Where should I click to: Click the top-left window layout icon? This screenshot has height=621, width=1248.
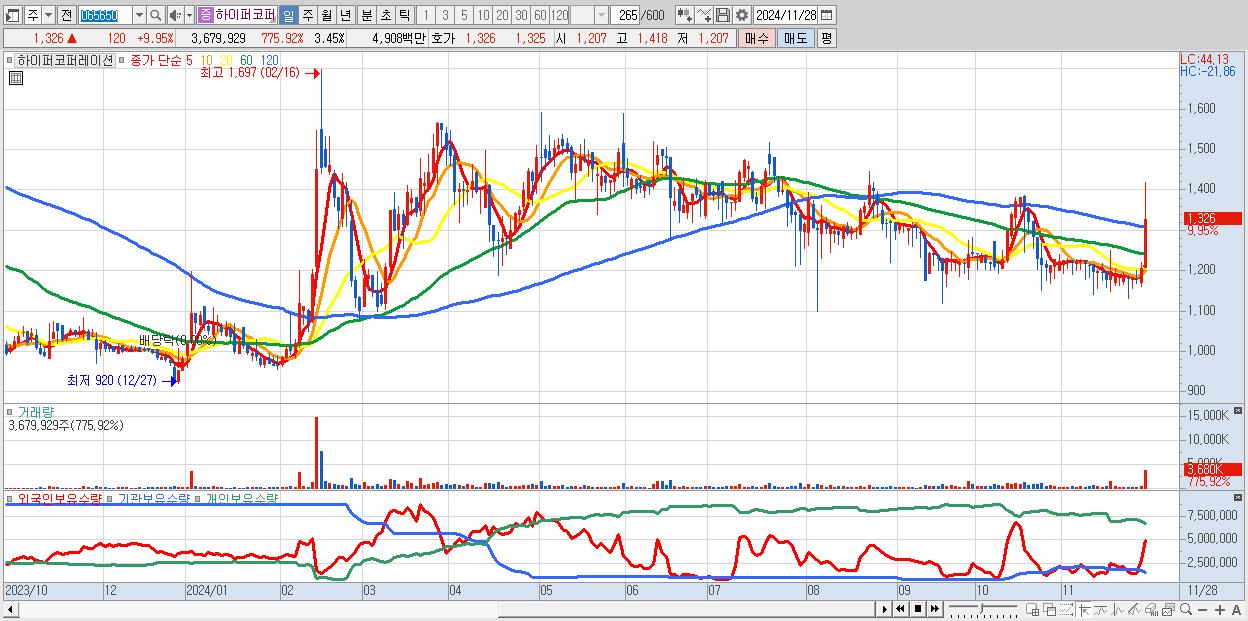coord(13,15)
